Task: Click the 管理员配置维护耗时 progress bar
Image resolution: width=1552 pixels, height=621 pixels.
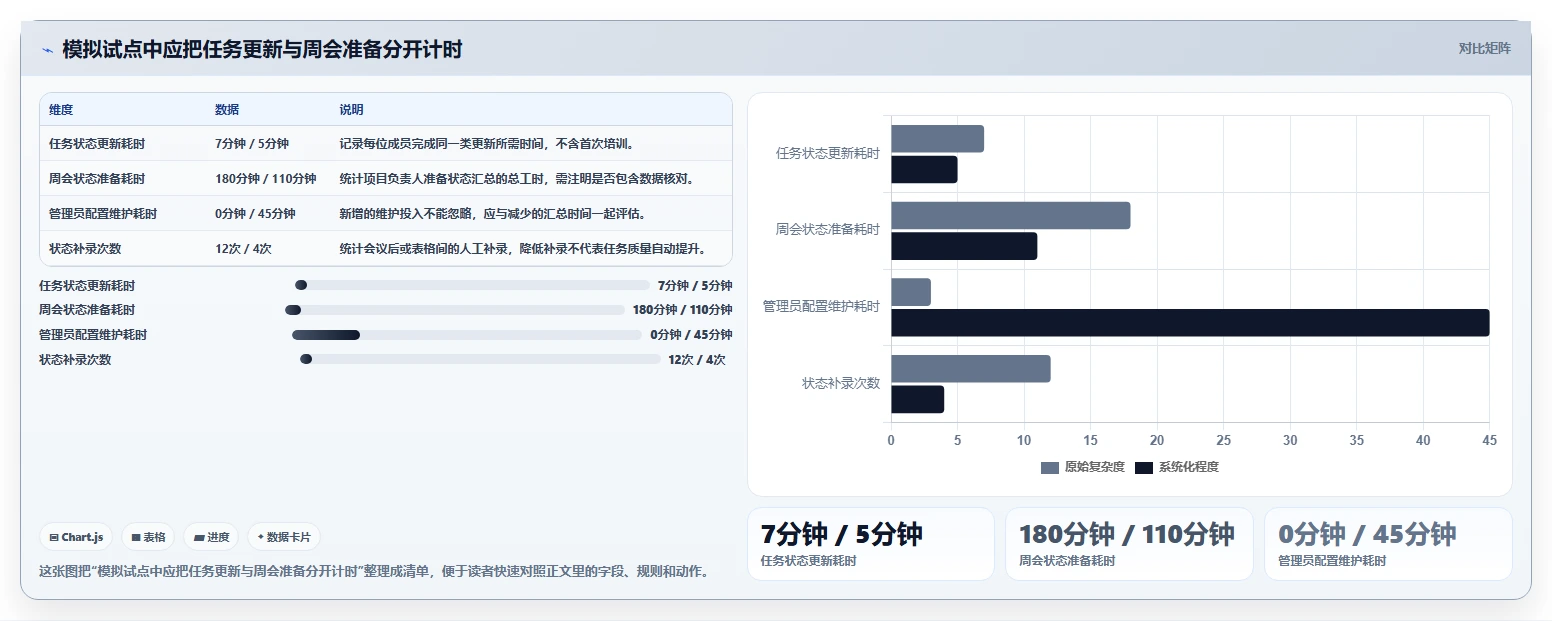Action: [x=467, y=335]
